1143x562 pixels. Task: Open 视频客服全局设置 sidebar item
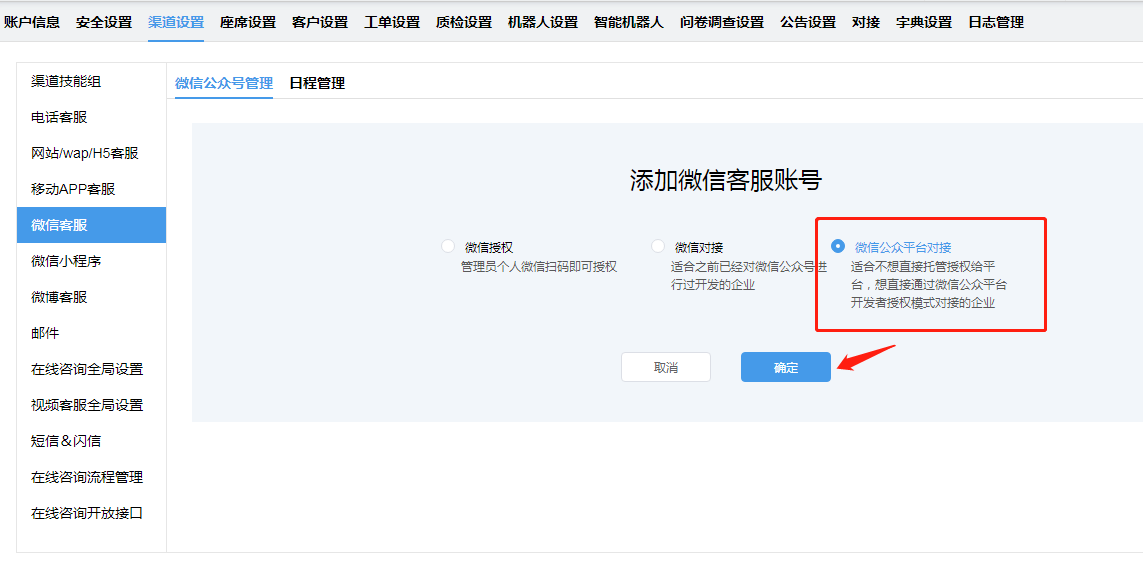[x=92, y=405]
